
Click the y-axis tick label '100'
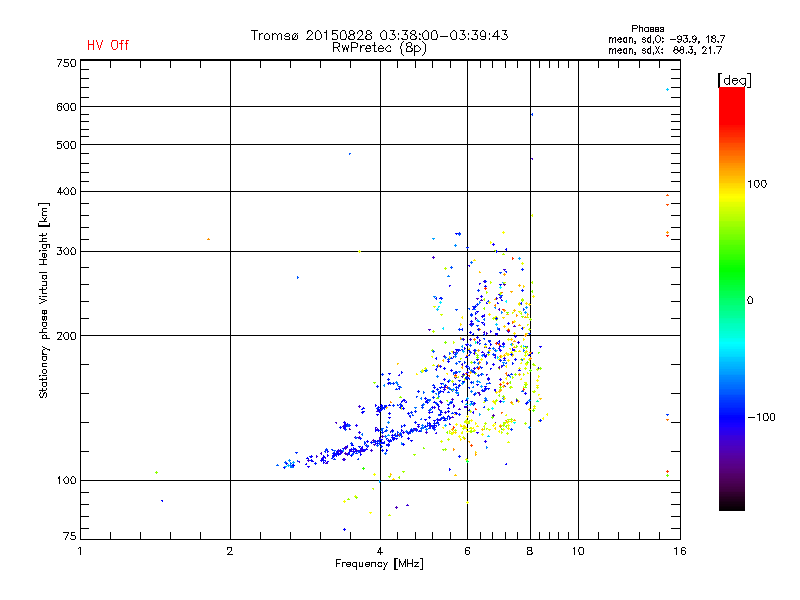(66, 481)
